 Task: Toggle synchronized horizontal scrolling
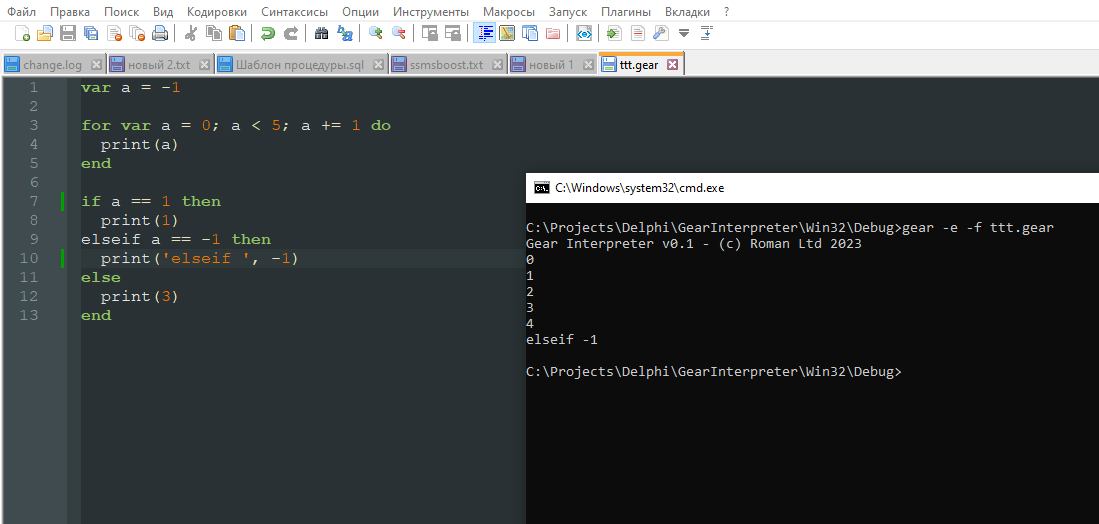click(x=453, y=33)
